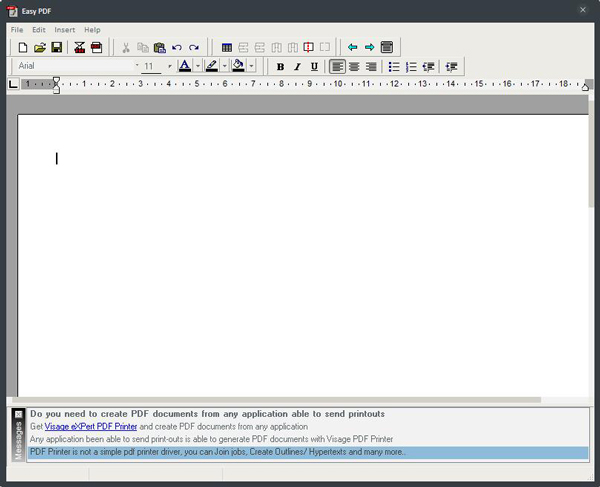Click the greyed merge cells icon
Viewport: 600px width, 487px height.
pyautogui.click(x=325, y=47)
